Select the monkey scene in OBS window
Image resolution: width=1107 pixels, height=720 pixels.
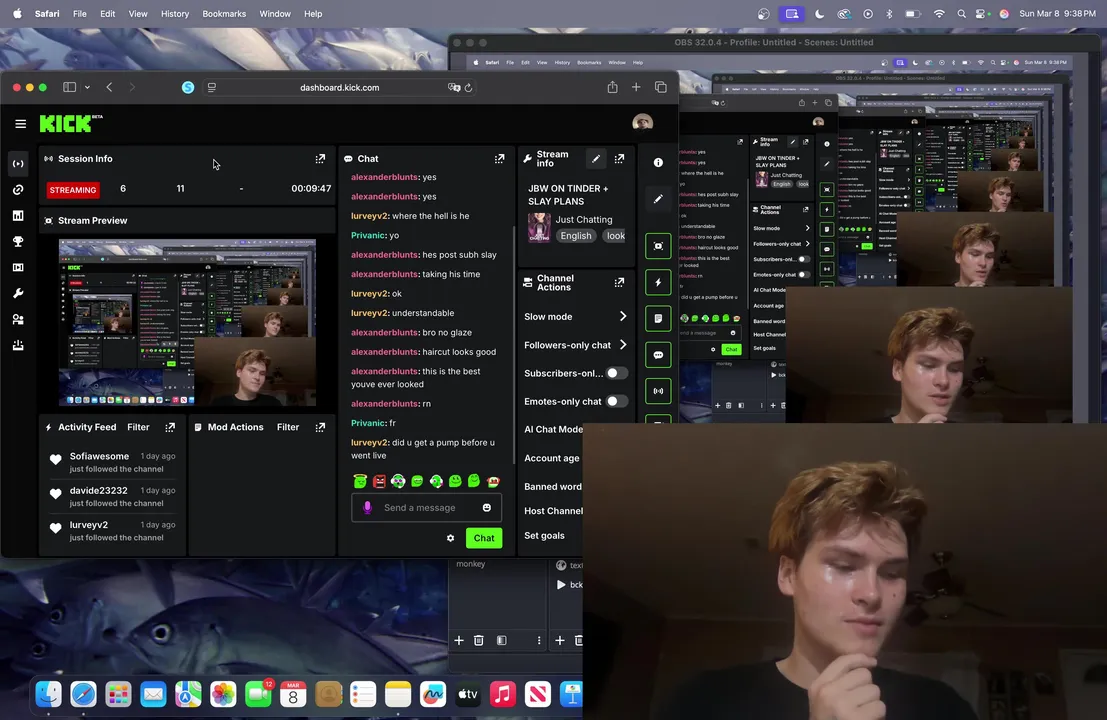[470, 564]
